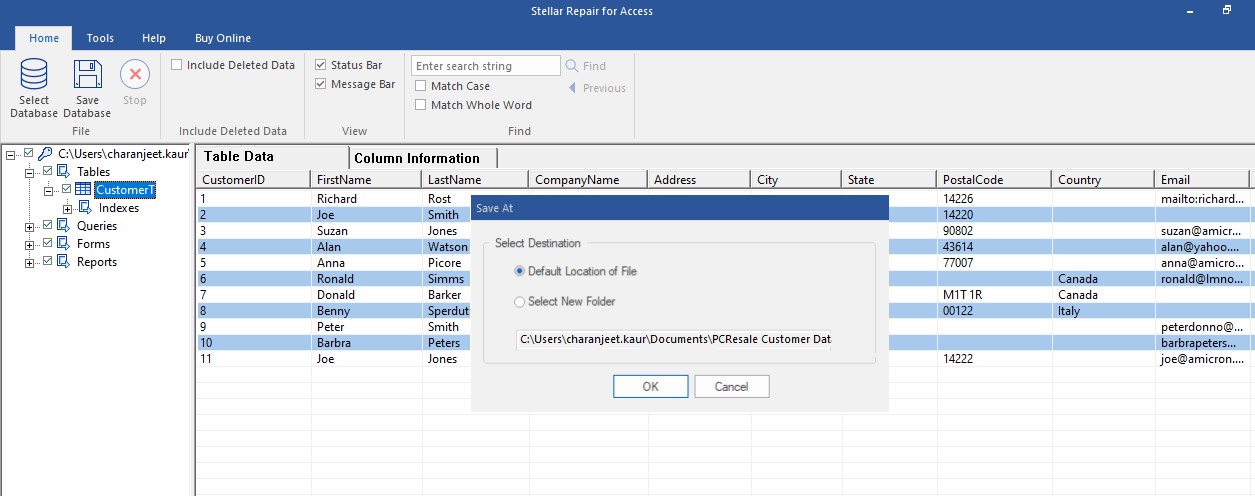Select the Select New Folder radio
The height and width of the screenshot is (496, 1255).
519,301
